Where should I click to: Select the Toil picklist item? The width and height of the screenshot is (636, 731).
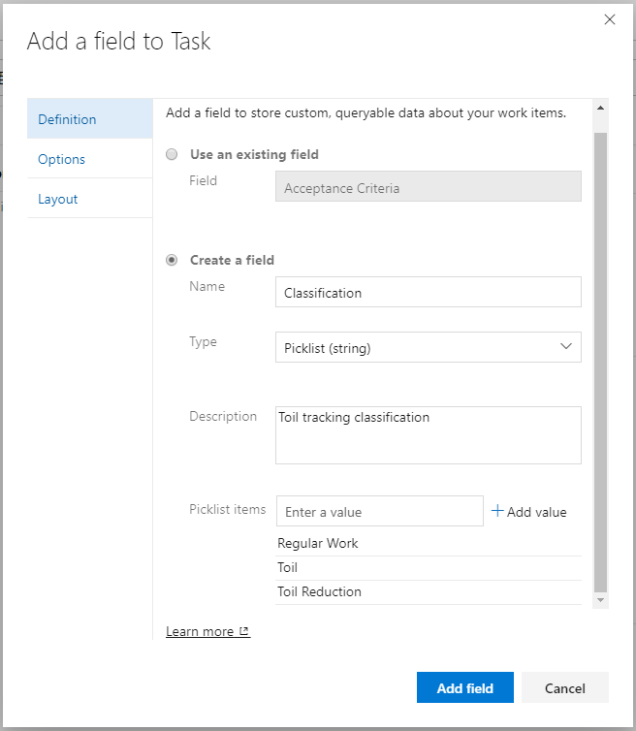pyautogui.click(x=428, y=568)
